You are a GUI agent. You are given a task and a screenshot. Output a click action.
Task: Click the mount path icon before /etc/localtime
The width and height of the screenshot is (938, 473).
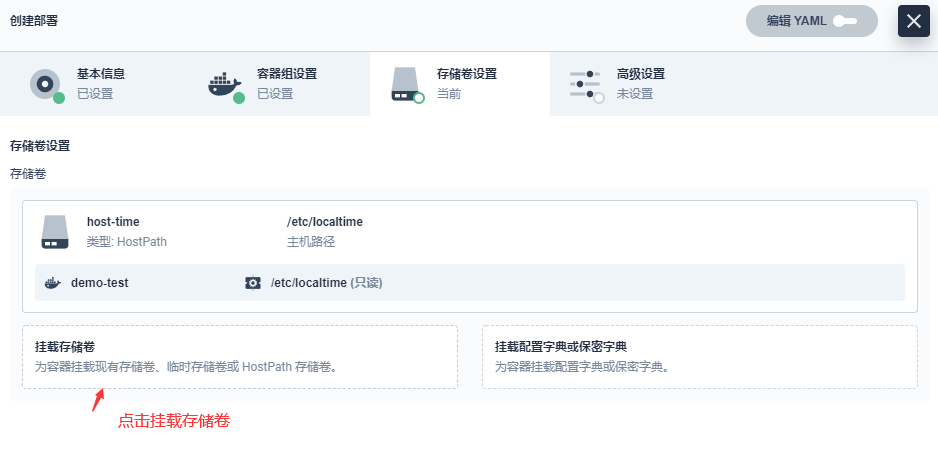coord(253,283)
